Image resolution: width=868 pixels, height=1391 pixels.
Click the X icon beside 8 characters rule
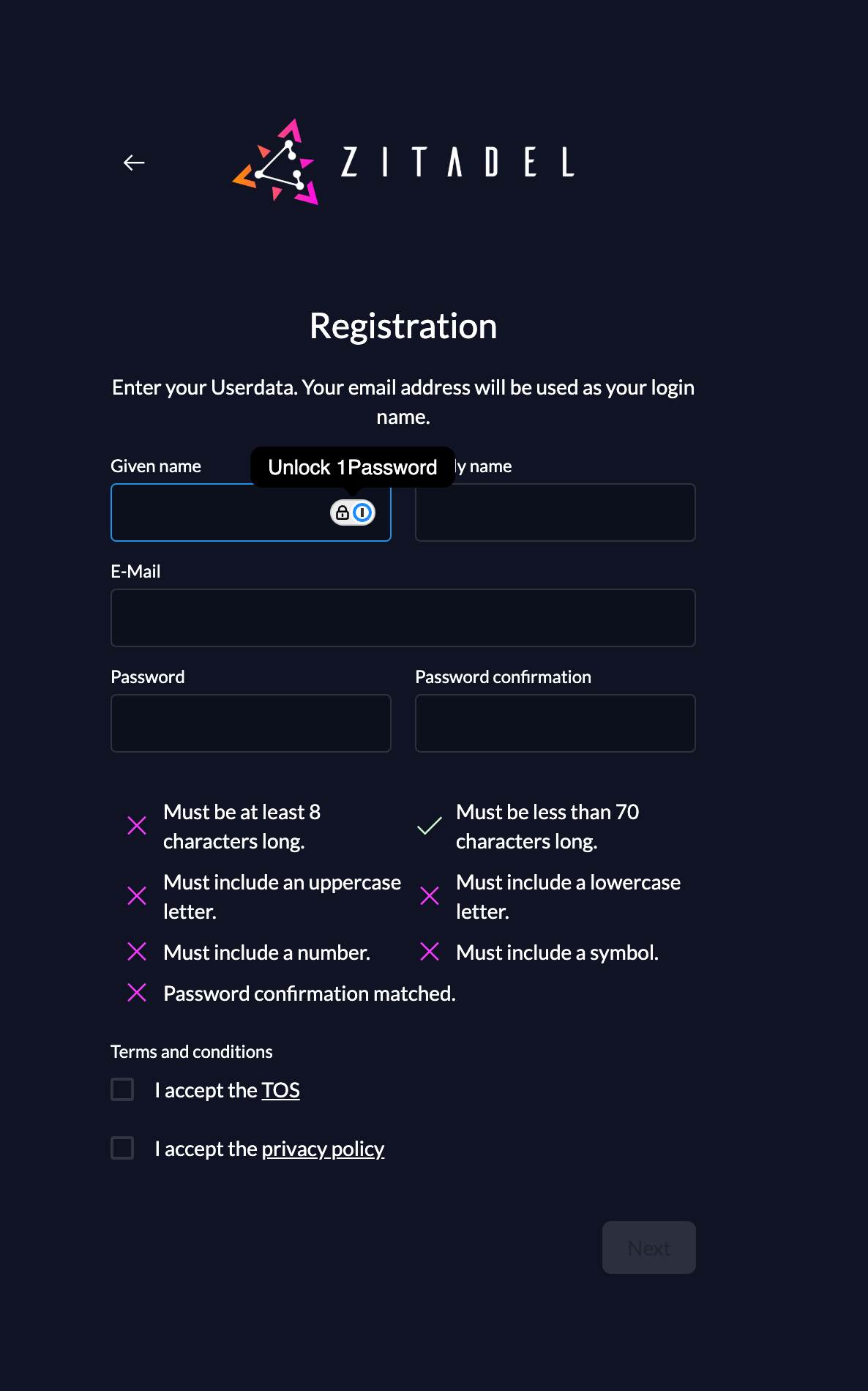point(137,826)
